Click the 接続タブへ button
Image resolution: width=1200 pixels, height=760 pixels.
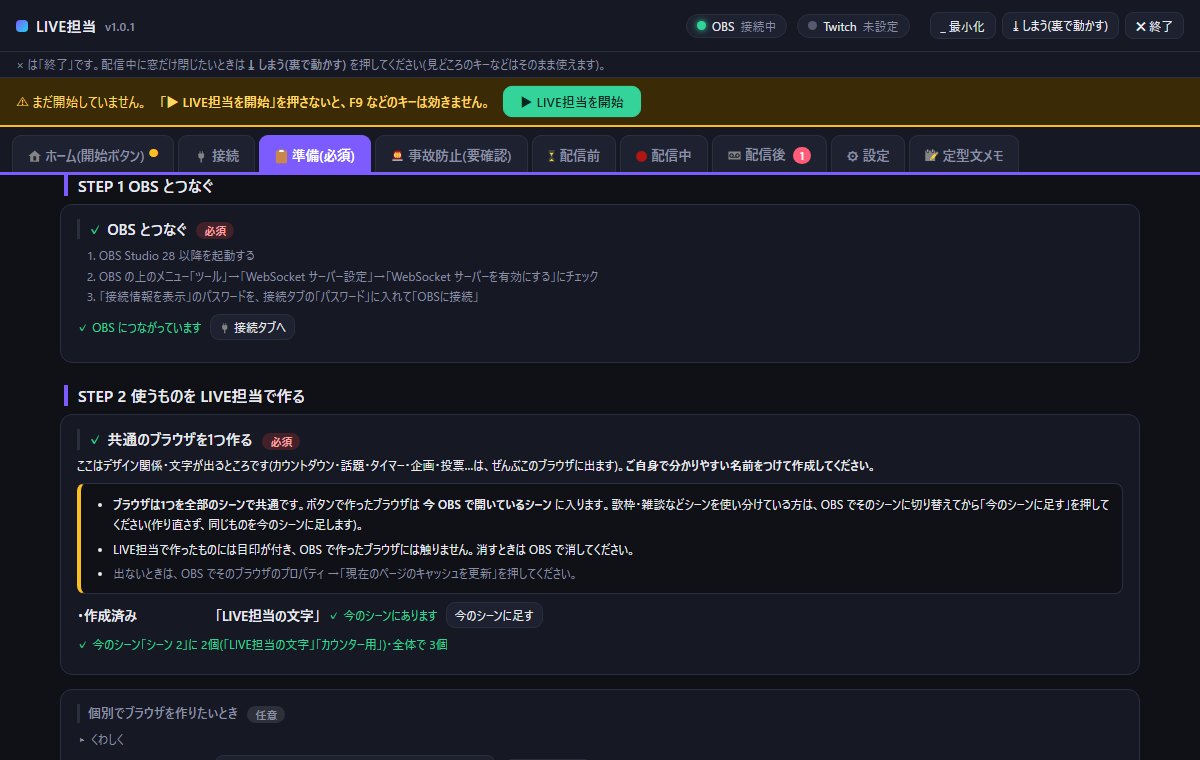[252, 327]
